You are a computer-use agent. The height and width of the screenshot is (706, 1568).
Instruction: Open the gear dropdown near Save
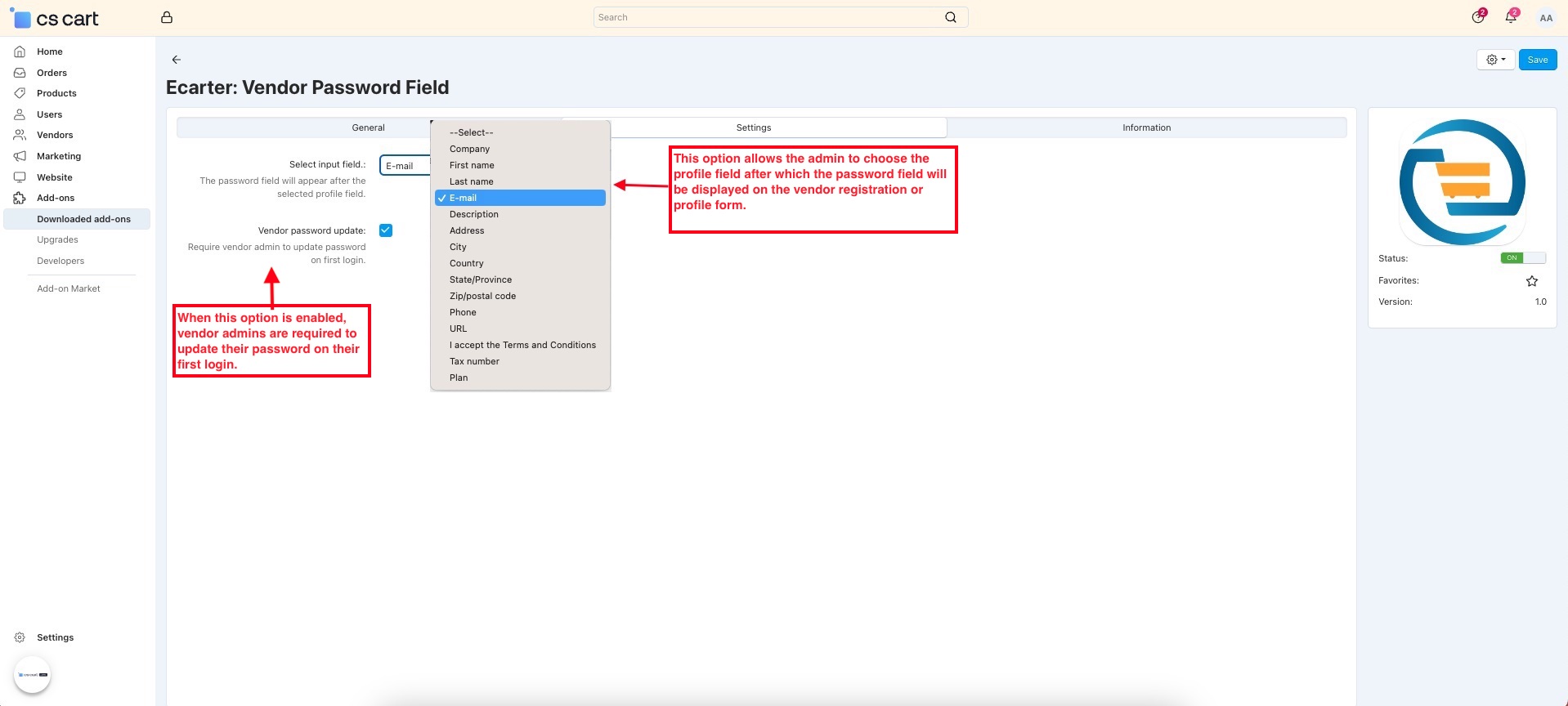pos(1495,60)
